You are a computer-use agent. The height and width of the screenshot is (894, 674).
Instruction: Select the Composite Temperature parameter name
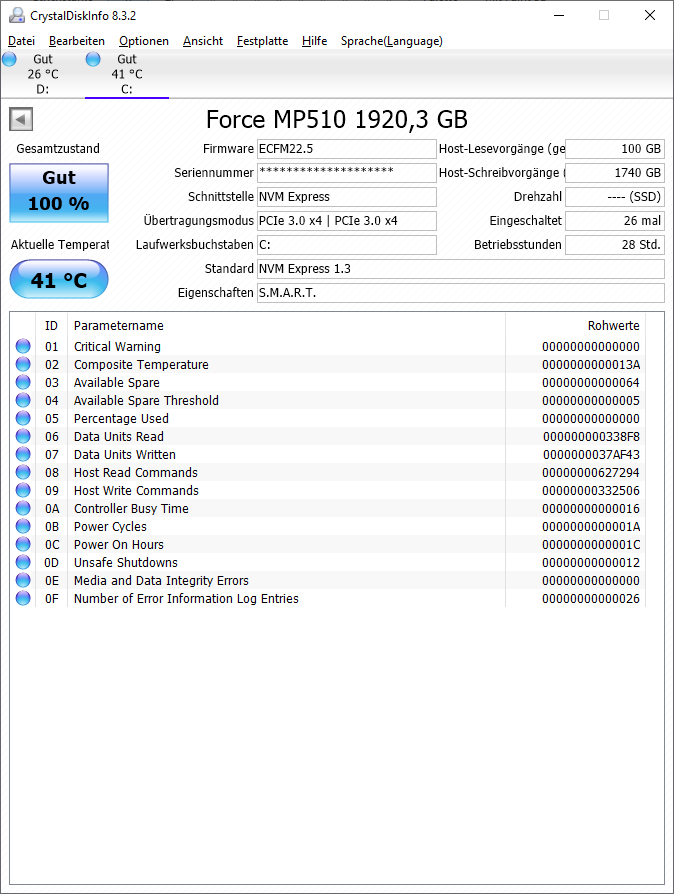point(141,364)
